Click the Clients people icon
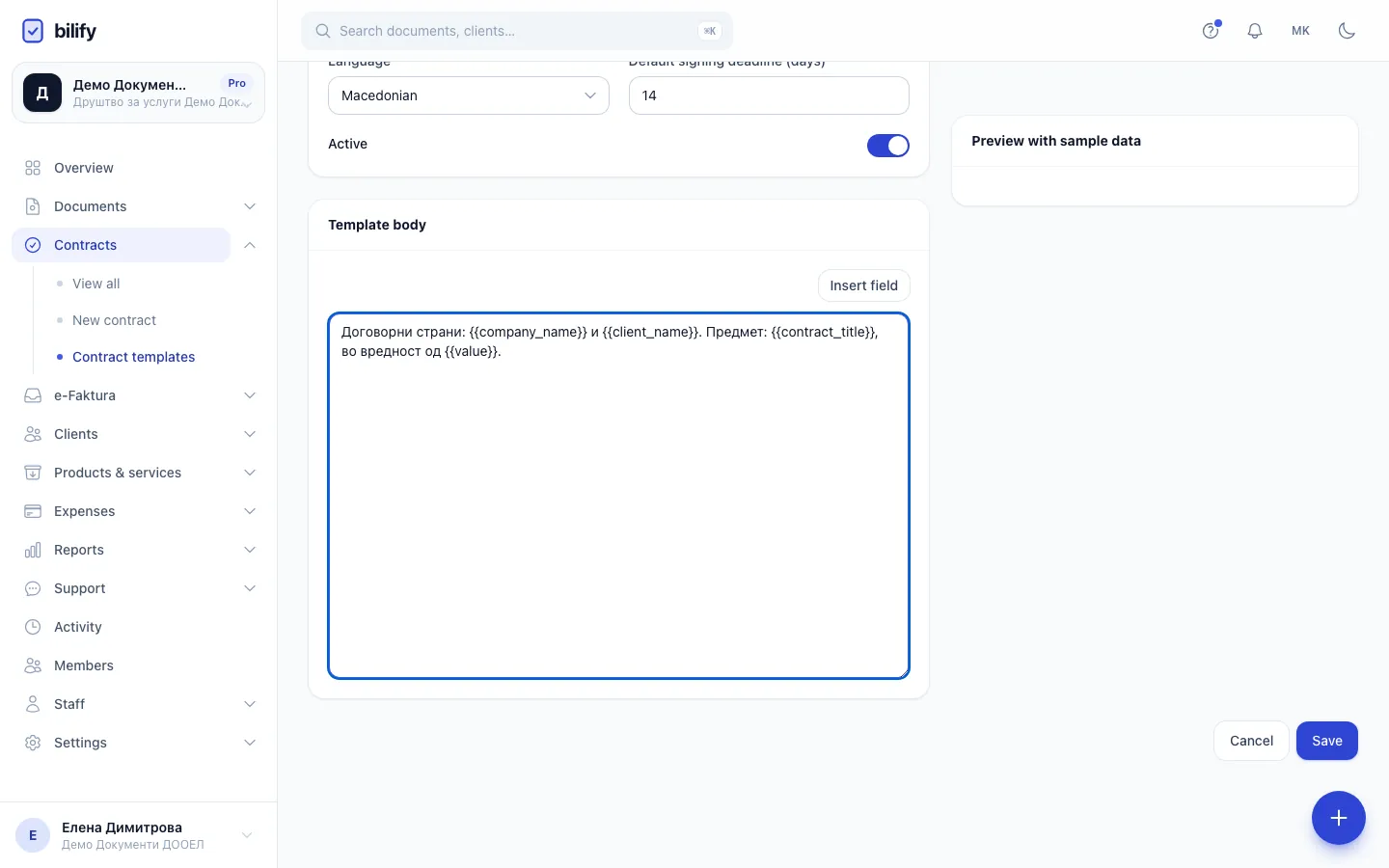Screen dimensions: 1389x868 pos(33,434)
